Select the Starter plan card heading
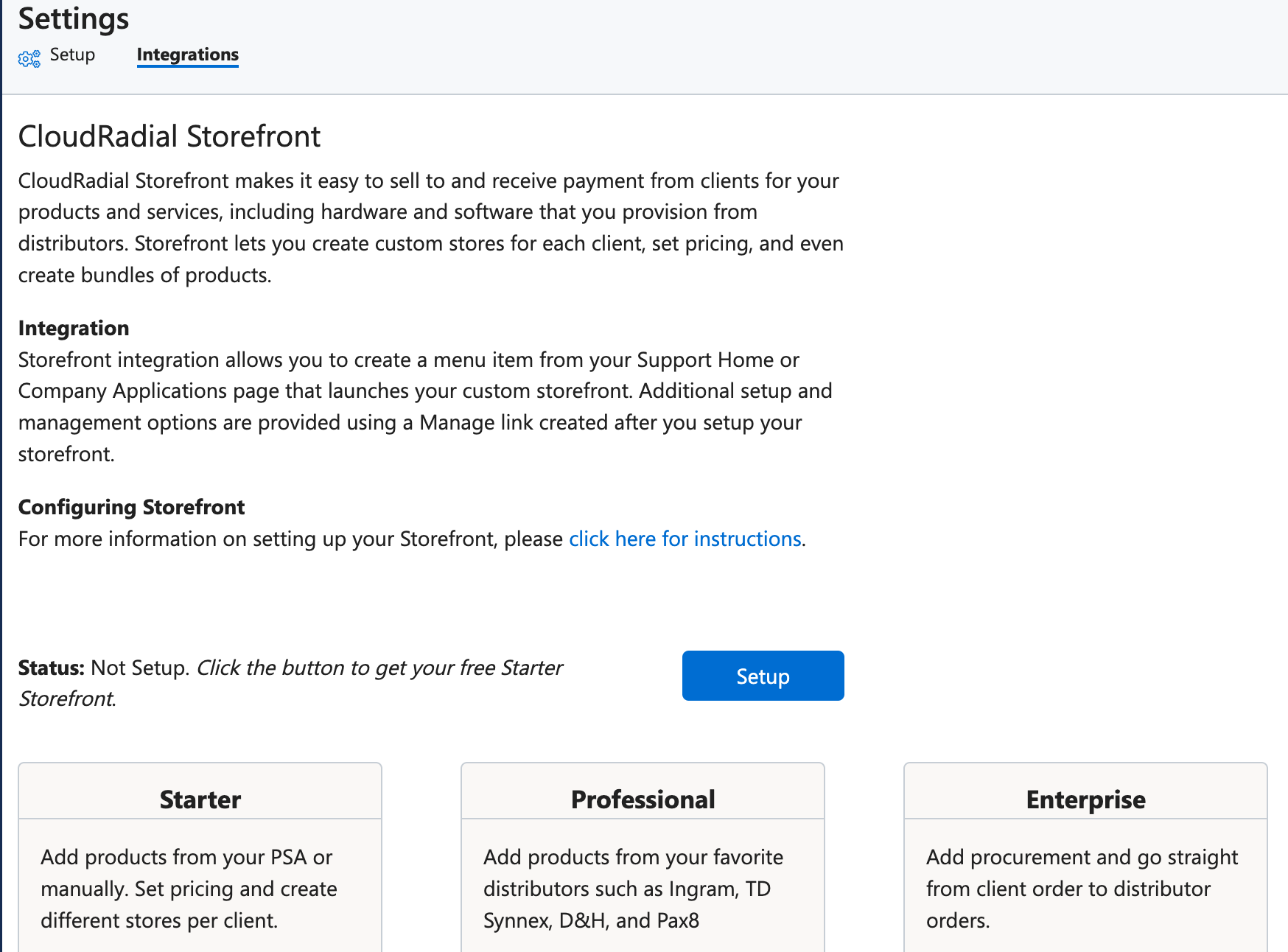 200,799
